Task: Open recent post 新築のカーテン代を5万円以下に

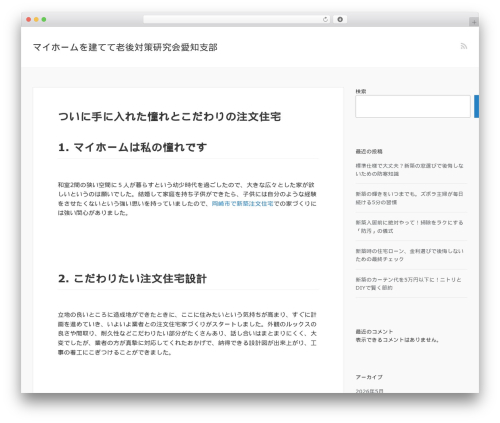Action: pyautogui.click(x=408, y=284)
